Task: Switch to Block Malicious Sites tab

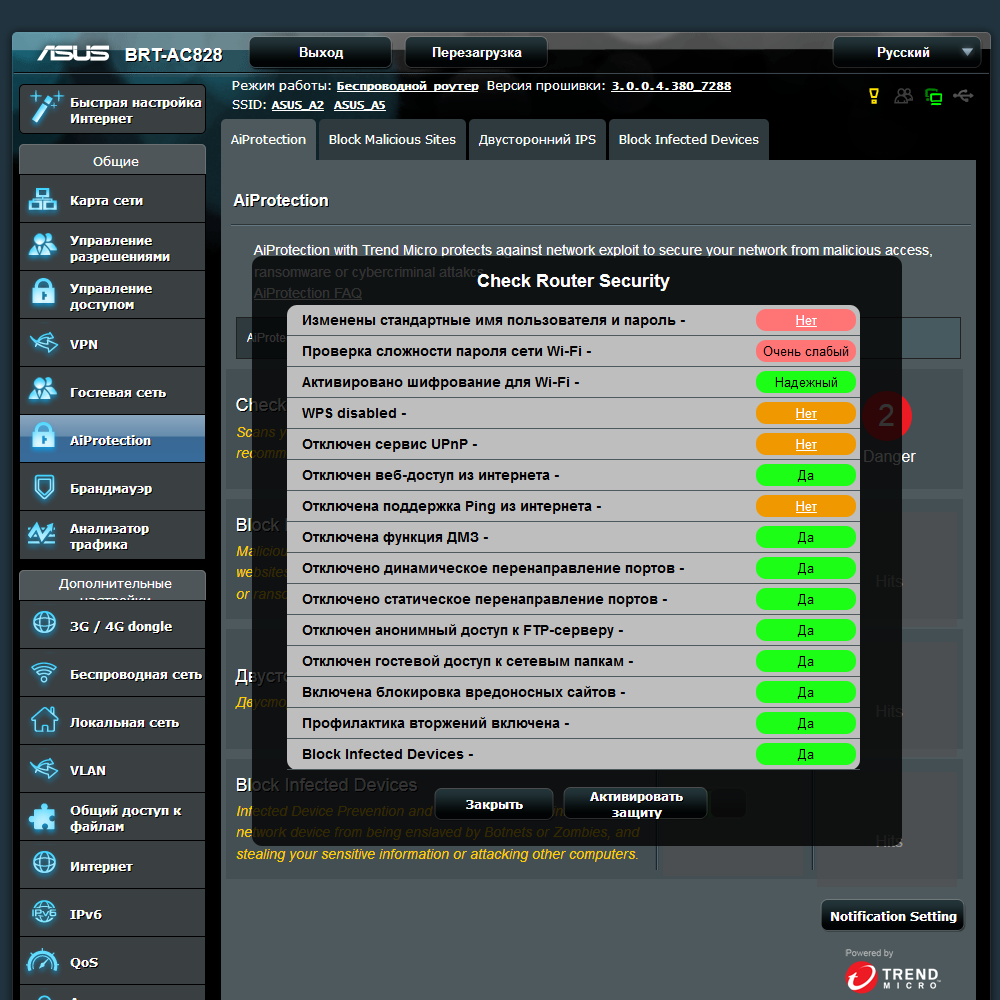Action: coord(392,140)
